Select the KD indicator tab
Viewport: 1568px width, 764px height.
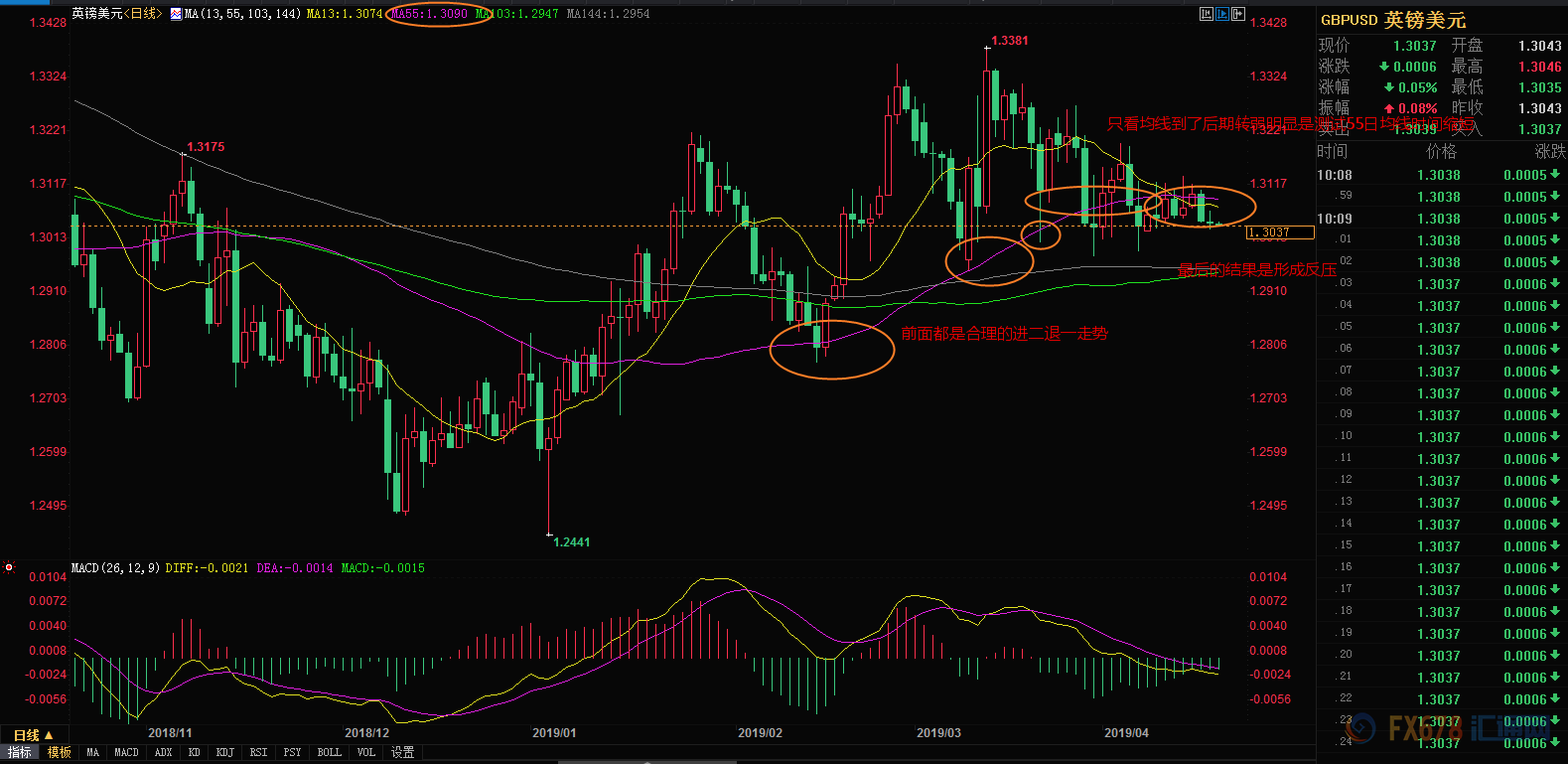tap(195, 753)
